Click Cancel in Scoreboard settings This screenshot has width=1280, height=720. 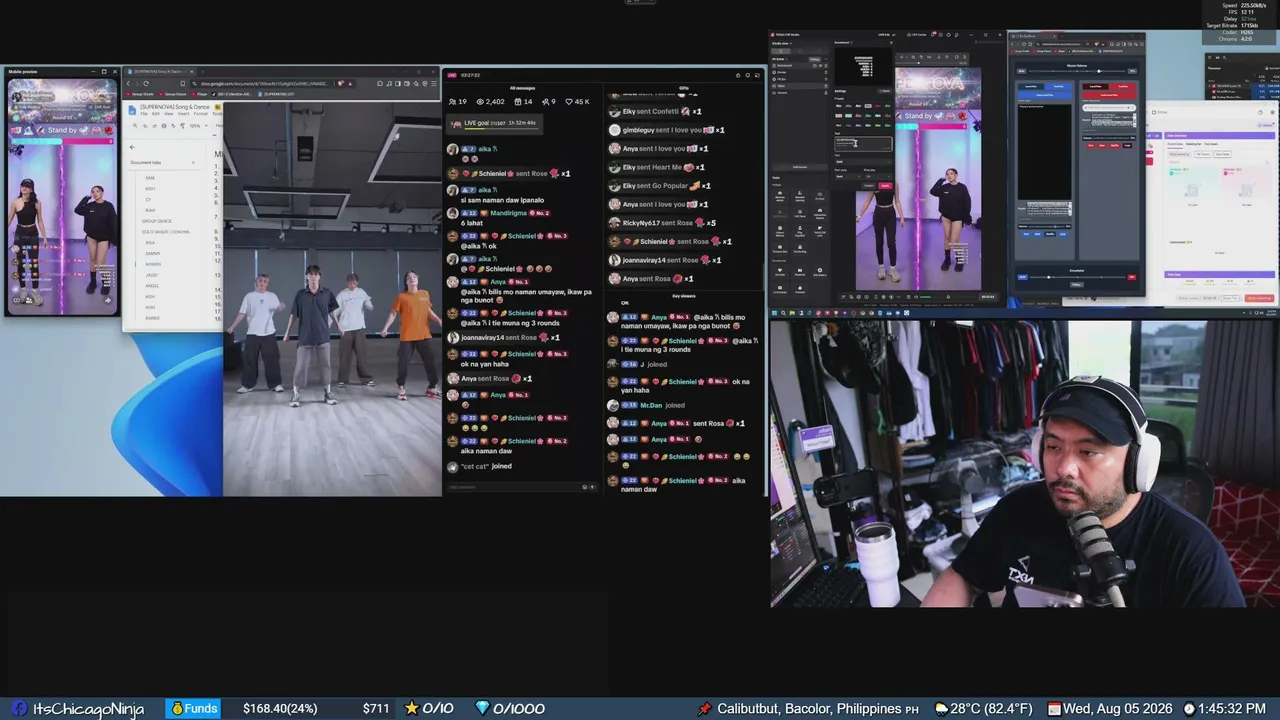[868, 186]
